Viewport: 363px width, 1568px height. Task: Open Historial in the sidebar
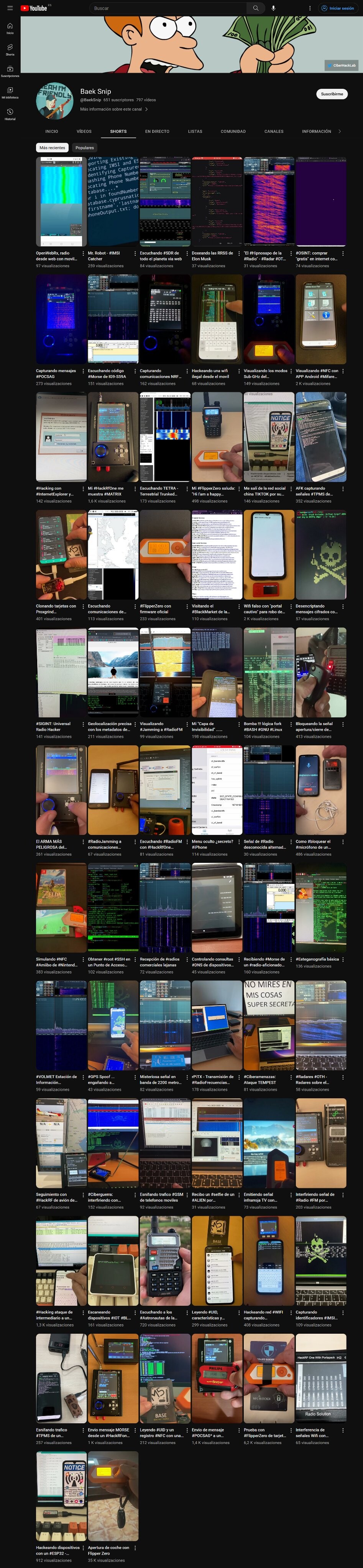pos(10,114)
